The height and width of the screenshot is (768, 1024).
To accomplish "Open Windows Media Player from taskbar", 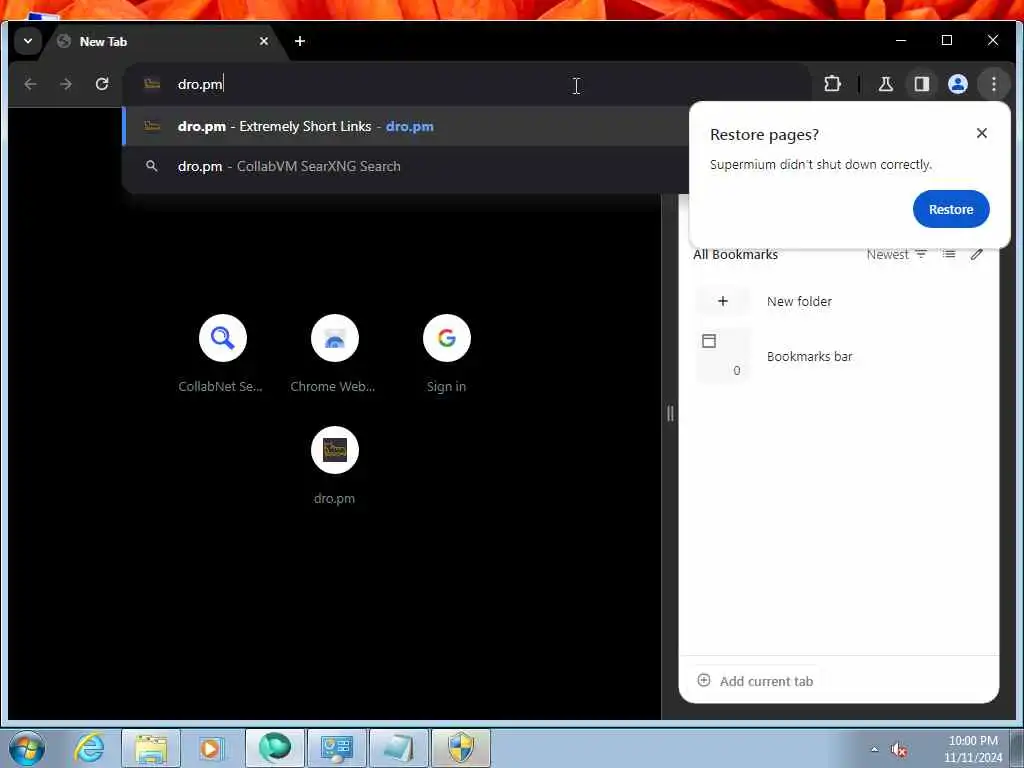I will [x=211, y=748].
